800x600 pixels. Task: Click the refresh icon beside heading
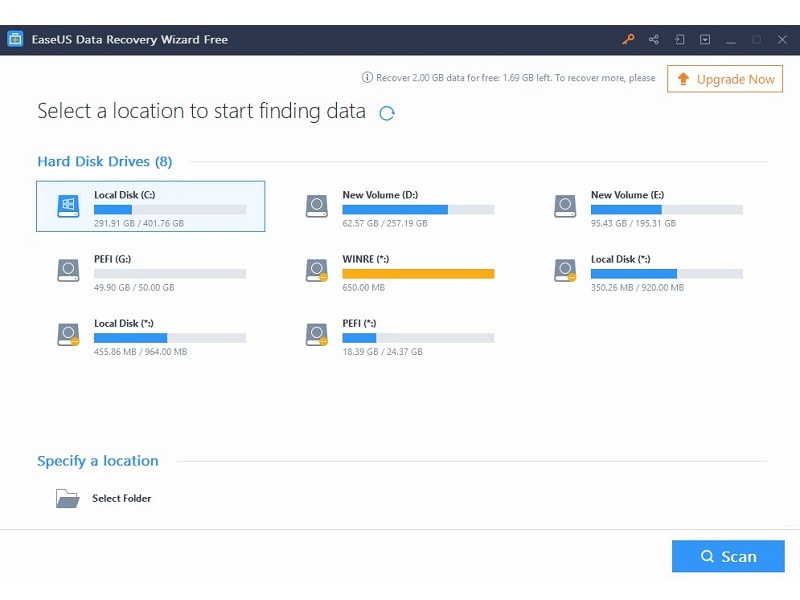pos(387,113)
